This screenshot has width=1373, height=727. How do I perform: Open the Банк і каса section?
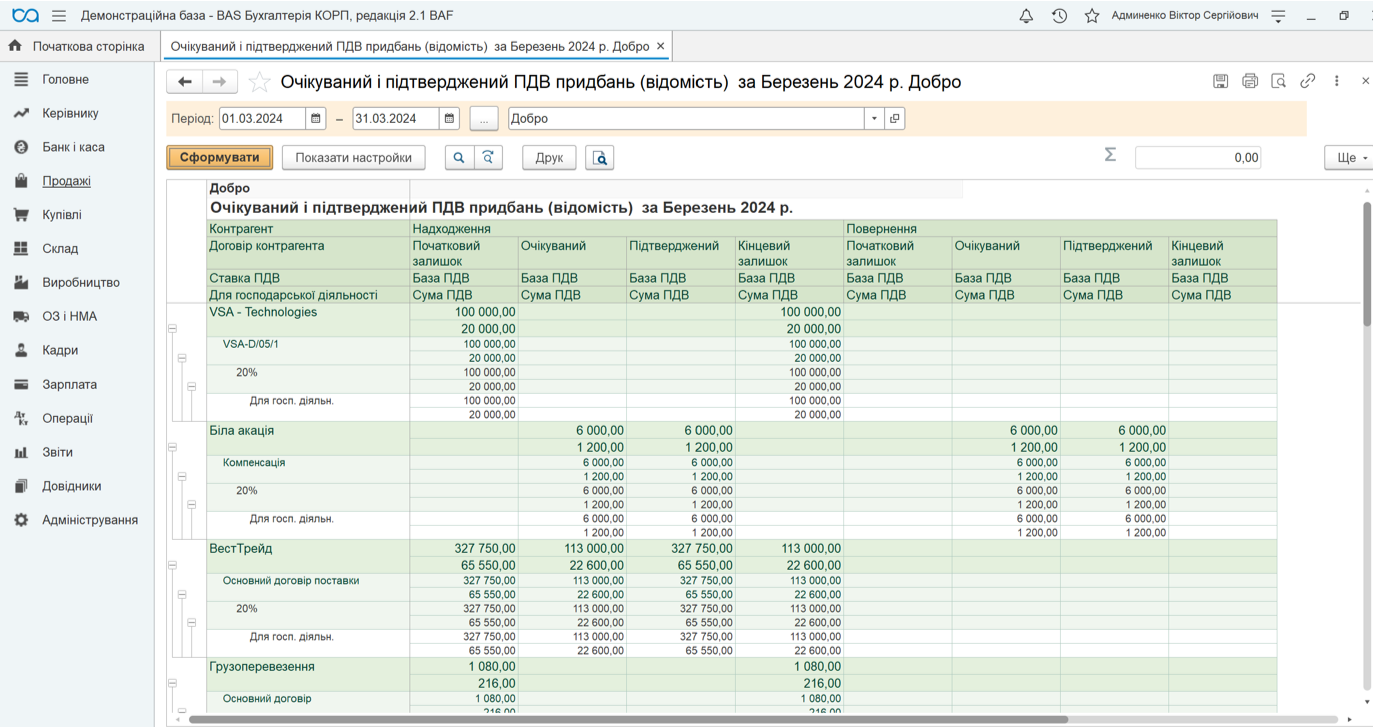pyautogui.click(x=73, y=147)
